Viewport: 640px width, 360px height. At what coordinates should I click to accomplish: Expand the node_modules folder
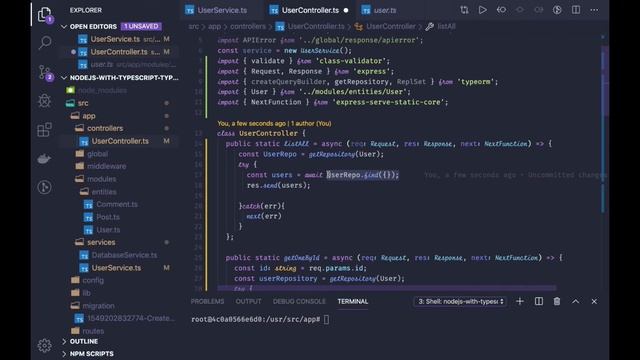coord(102,90)
